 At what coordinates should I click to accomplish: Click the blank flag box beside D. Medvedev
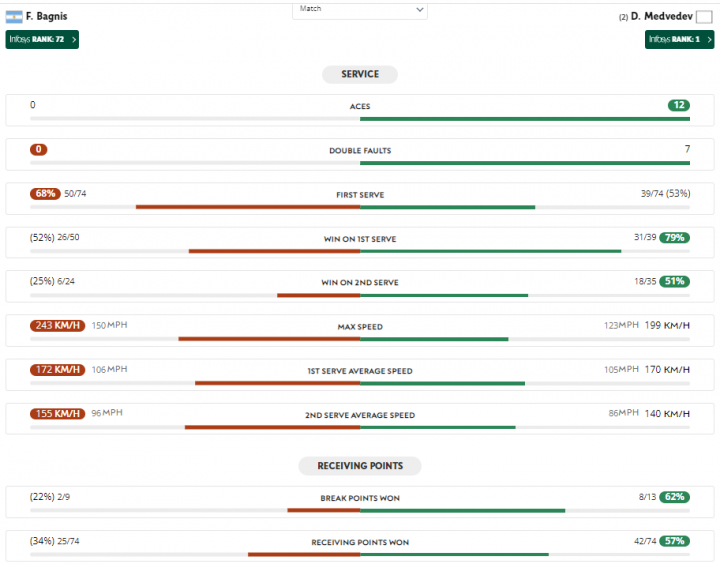click(704, 17)
